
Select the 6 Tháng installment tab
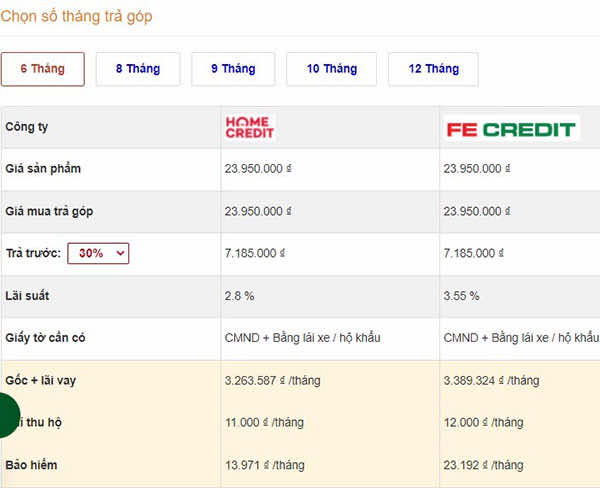[x=42, y=69]
